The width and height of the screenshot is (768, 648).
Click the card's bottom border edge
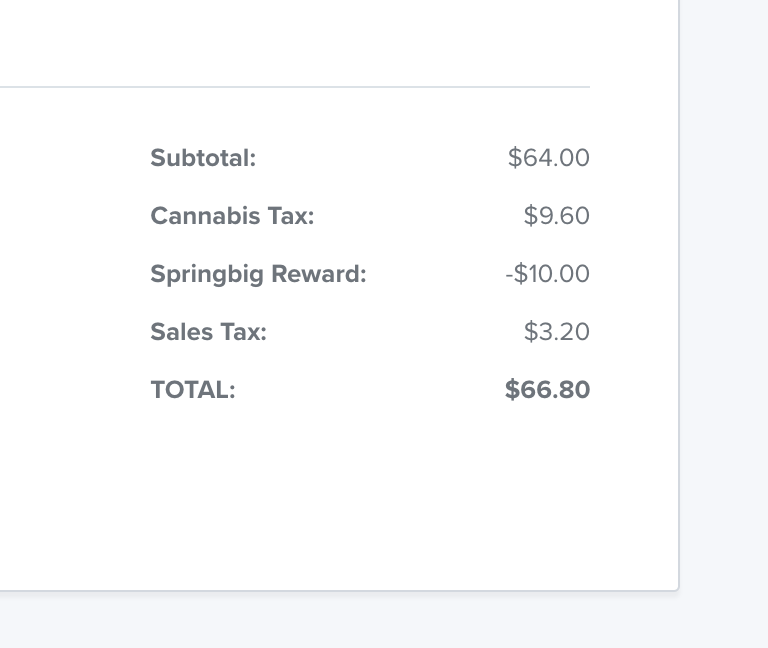[x=338, y=591]
